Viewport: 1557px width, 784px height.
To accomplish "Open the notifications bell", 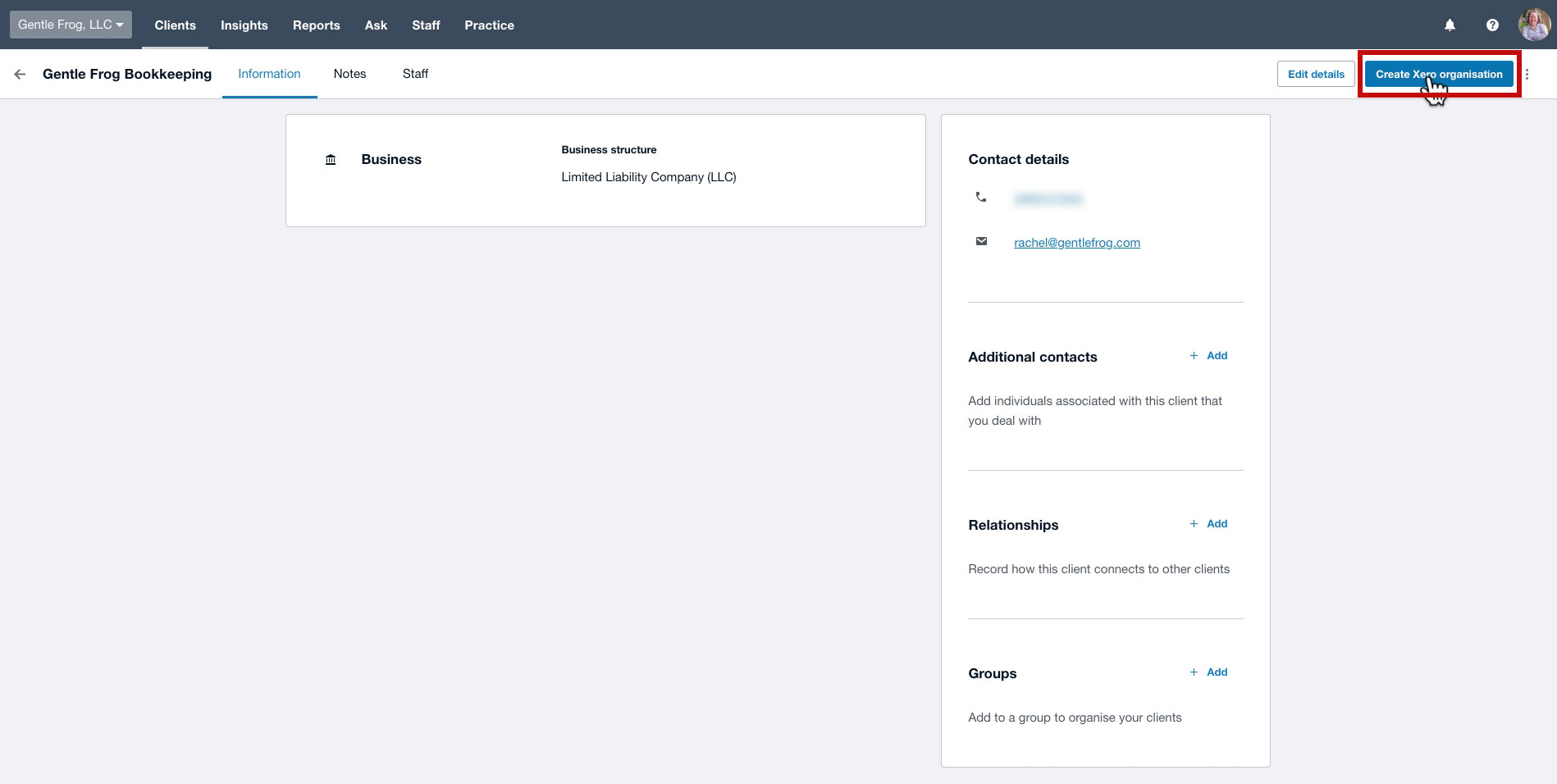I will 1450,25.
